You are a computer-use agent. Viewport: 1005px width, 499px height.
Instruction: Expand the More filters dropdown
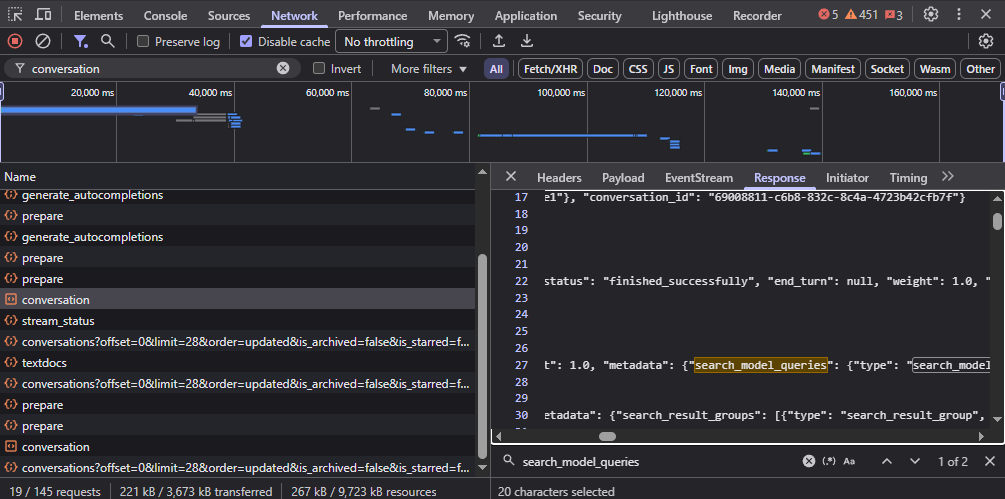[428, 69]
